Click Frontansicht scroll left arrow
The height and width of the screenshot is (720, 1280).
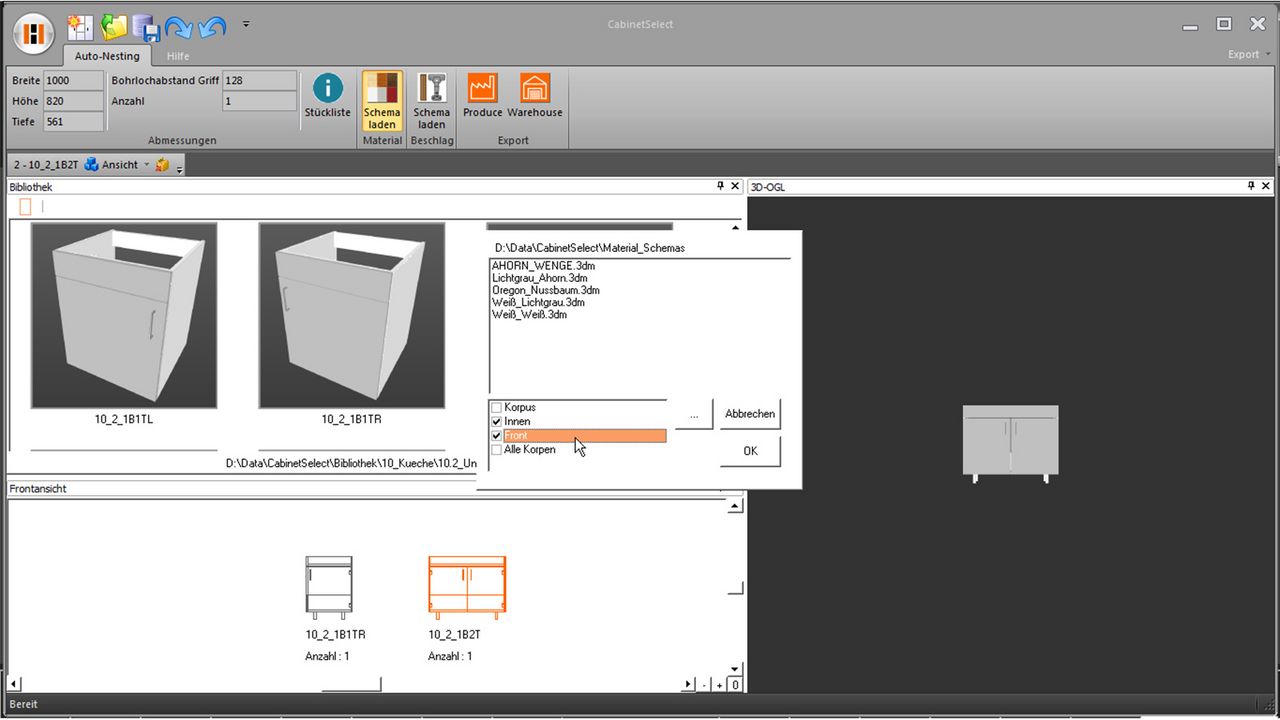point(14,684)
